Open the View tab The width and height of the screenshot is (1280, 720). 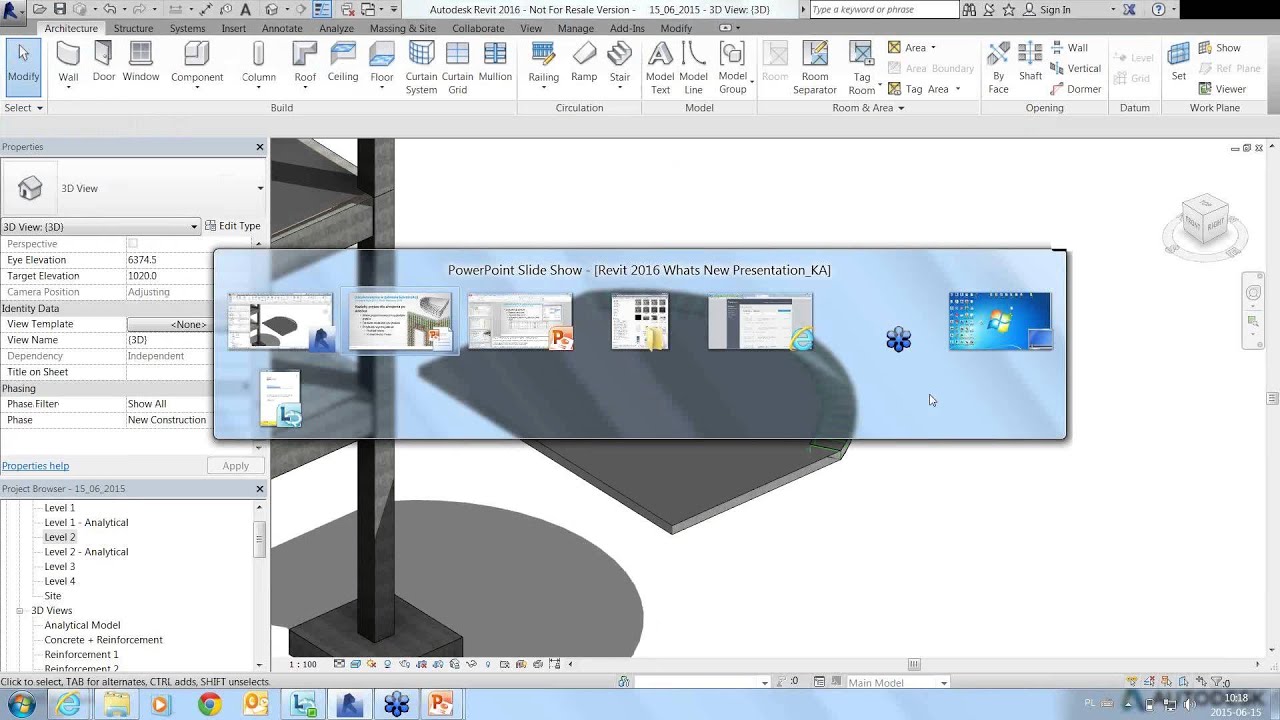click(x=531, y=28)
